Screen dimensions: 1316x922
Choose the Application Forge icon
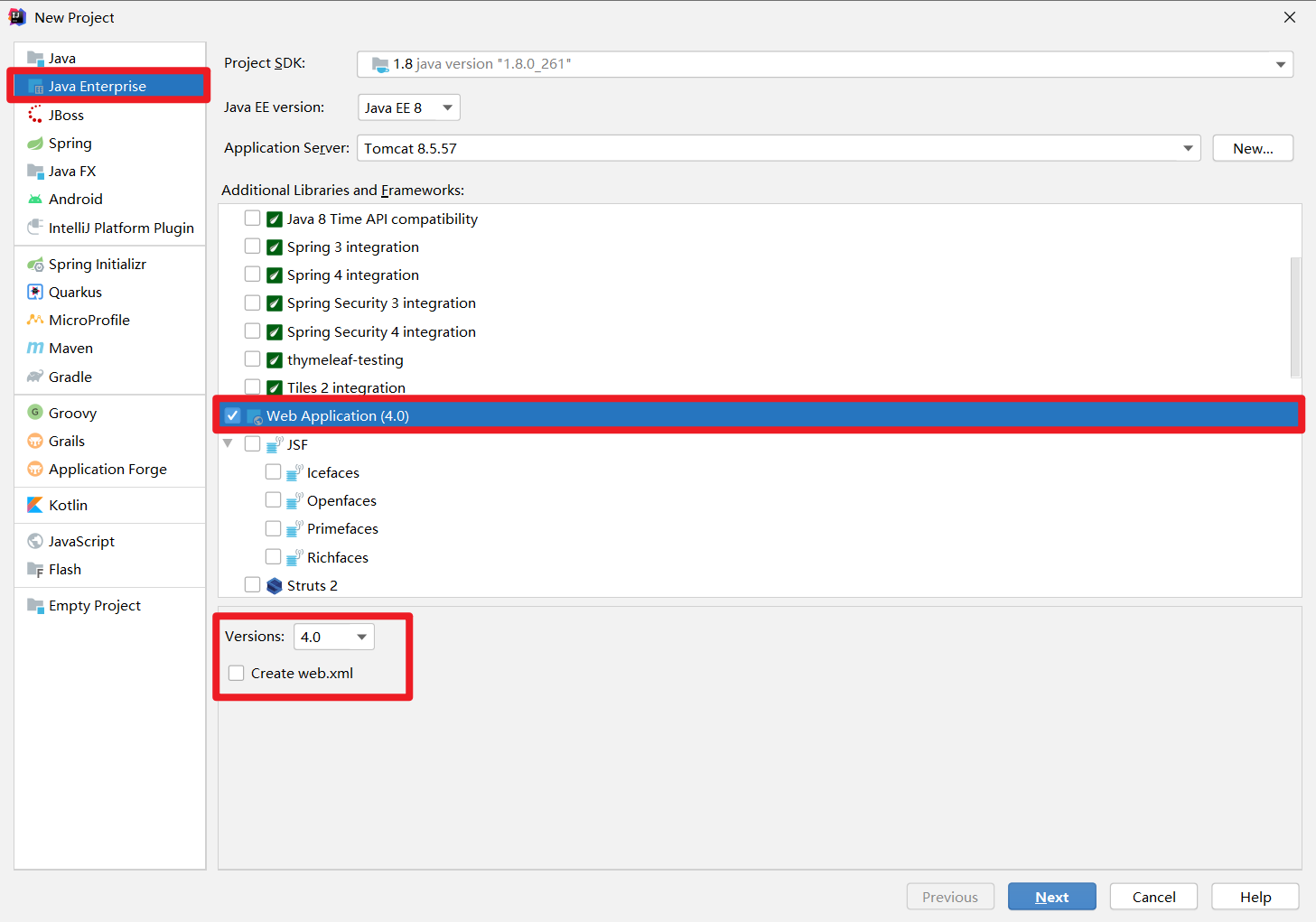coord(35,470)
